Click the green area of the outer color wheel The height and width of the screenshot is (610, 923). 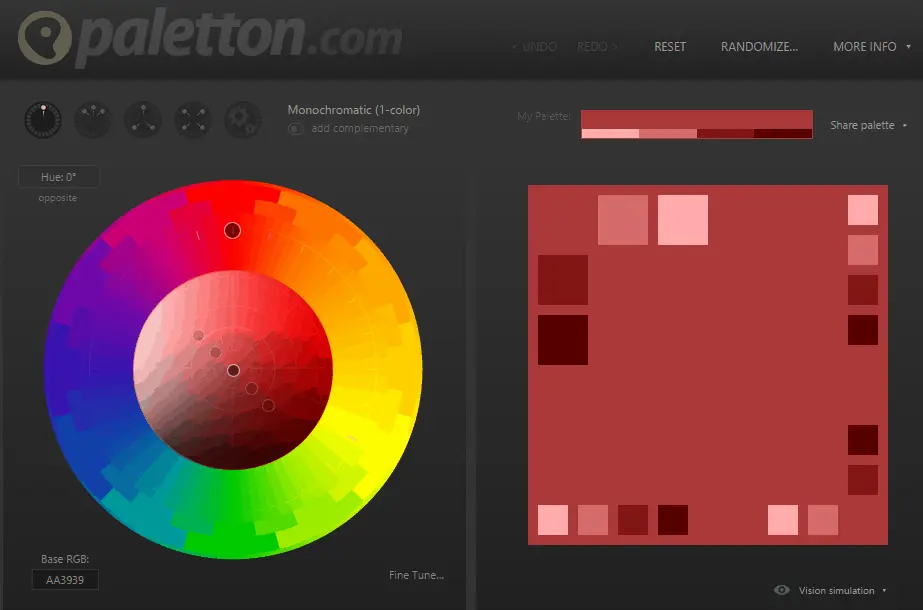233,518
